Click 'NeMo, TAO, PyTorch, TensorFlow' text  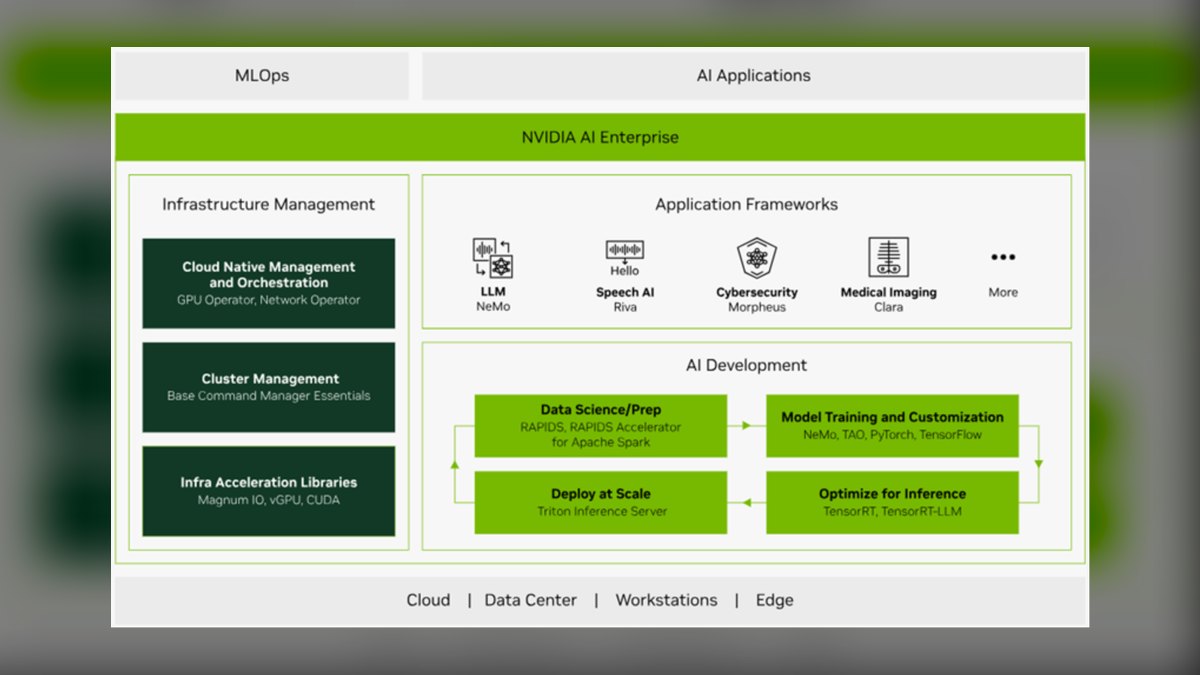(x=892, y=435)
